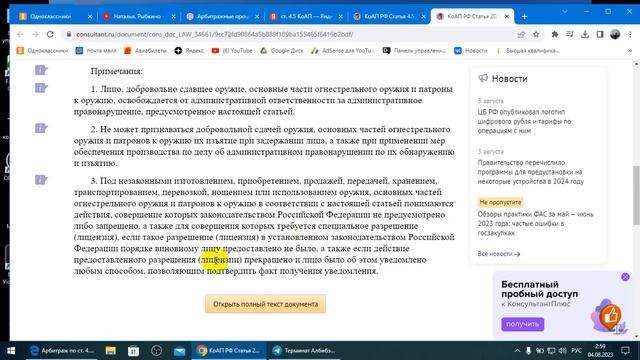The width and height of the screenshot is (640, 360).
Task: Switch to the Edge Арбитраж по ст. 4 window
Action: [x=62, y=351]
